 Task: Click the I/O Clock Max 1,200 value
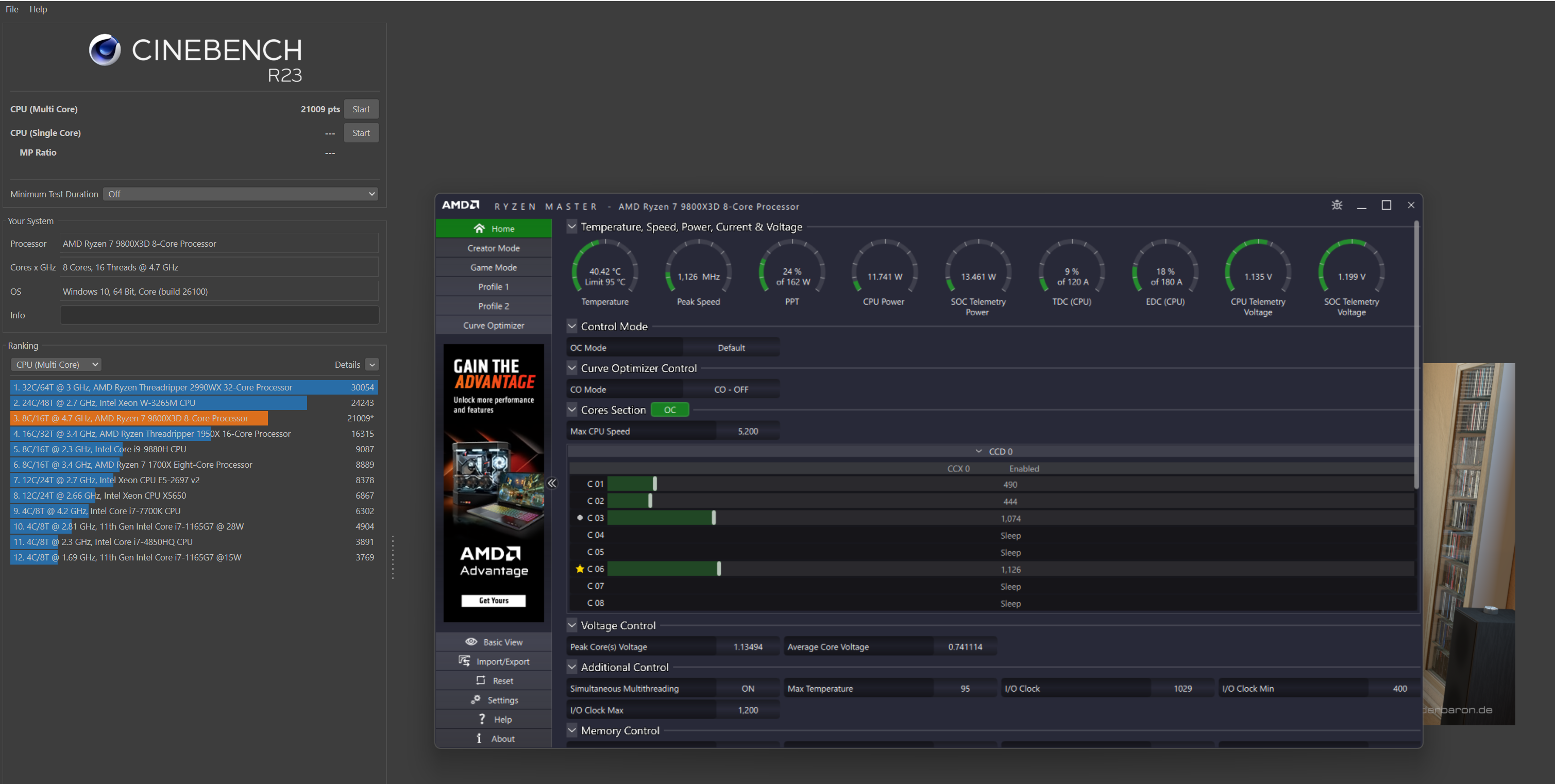point(747,710)
